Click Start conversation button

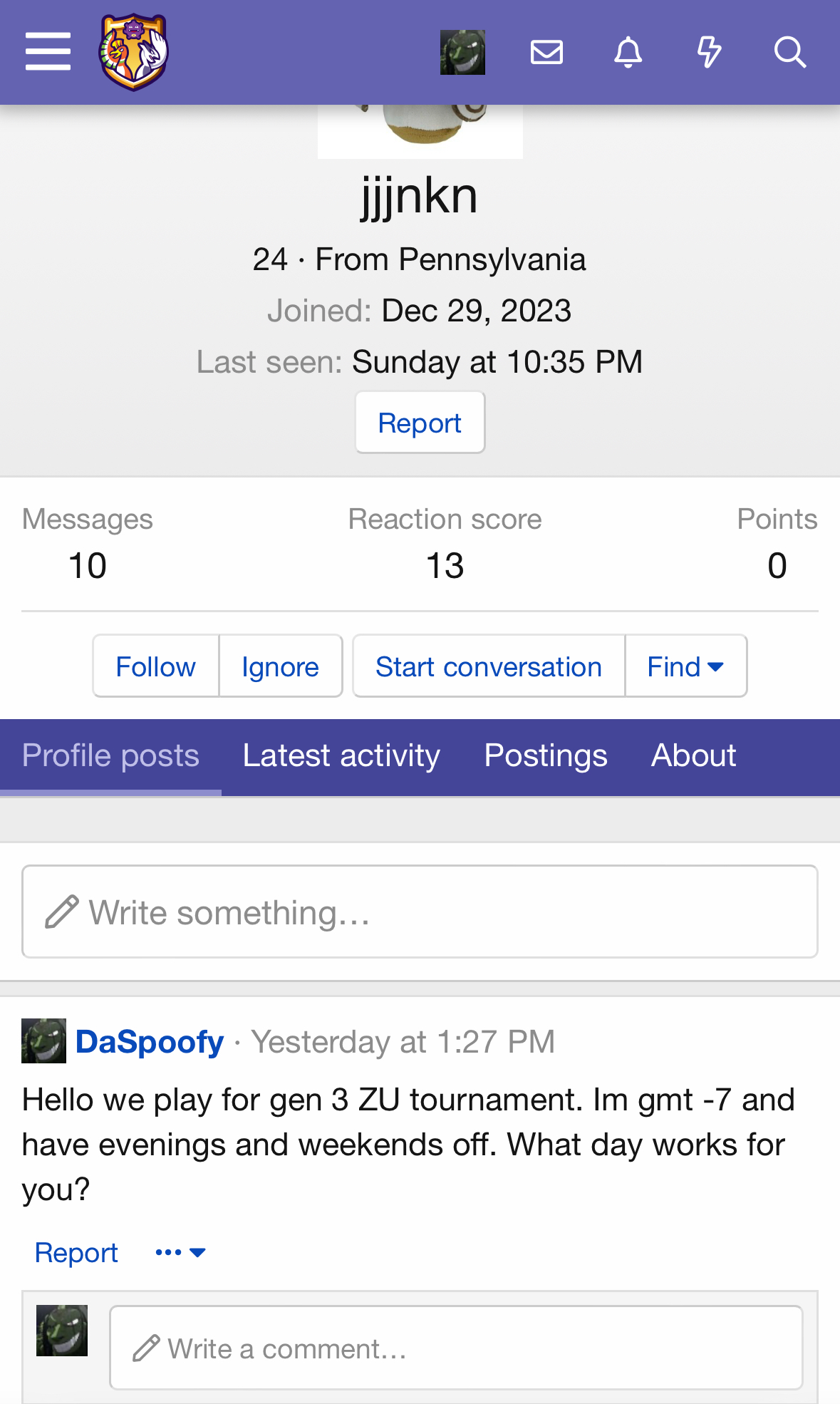(x=489, y=666)
